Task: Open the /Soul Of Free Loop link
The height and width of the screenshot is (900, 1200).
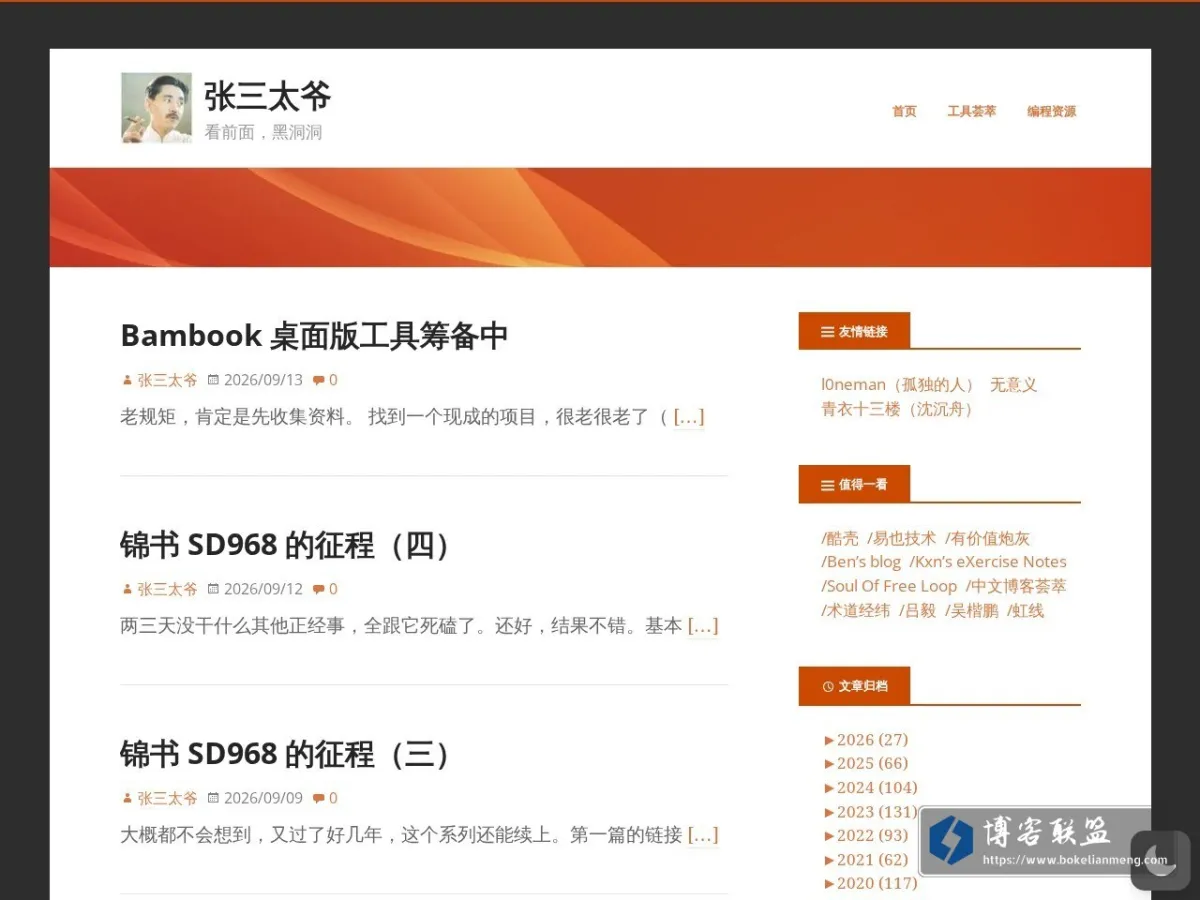Action: click(x=889, y=586)
